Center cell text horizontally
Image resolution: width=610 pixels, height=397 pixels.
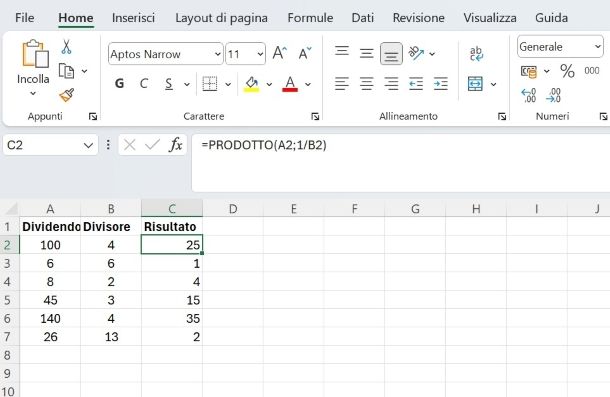[x=366, y=84]
